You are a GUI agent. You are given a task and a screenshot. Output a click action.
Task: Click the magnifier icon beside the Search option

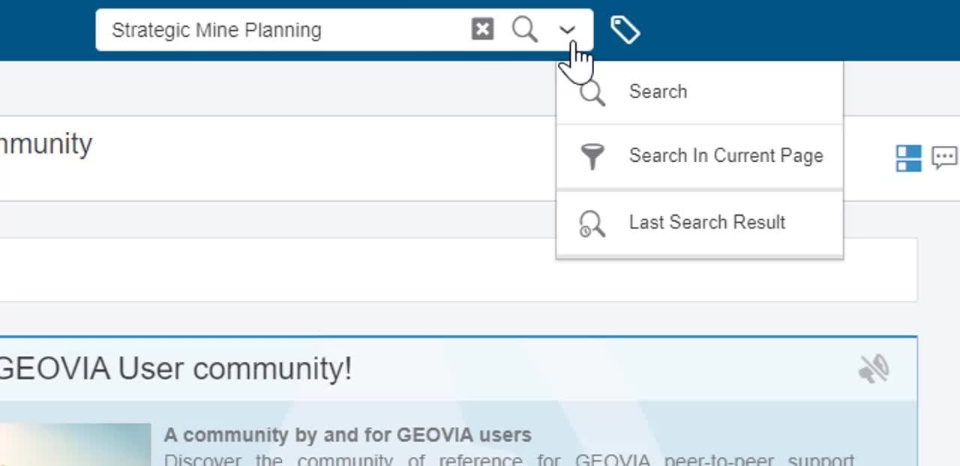point(593,93)
